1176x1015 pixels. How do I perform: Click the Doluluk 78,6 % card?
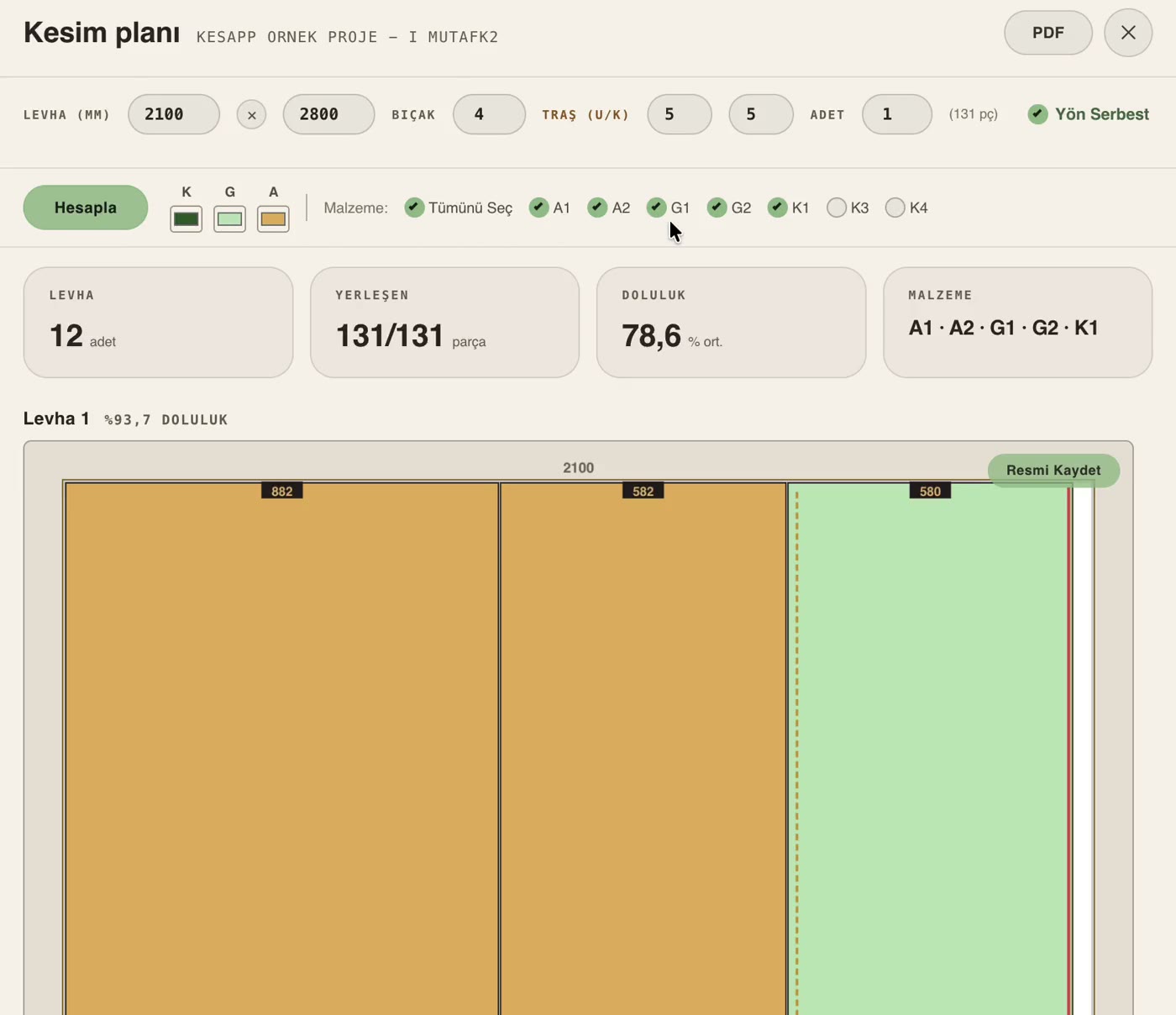click(x=731, y=323)
